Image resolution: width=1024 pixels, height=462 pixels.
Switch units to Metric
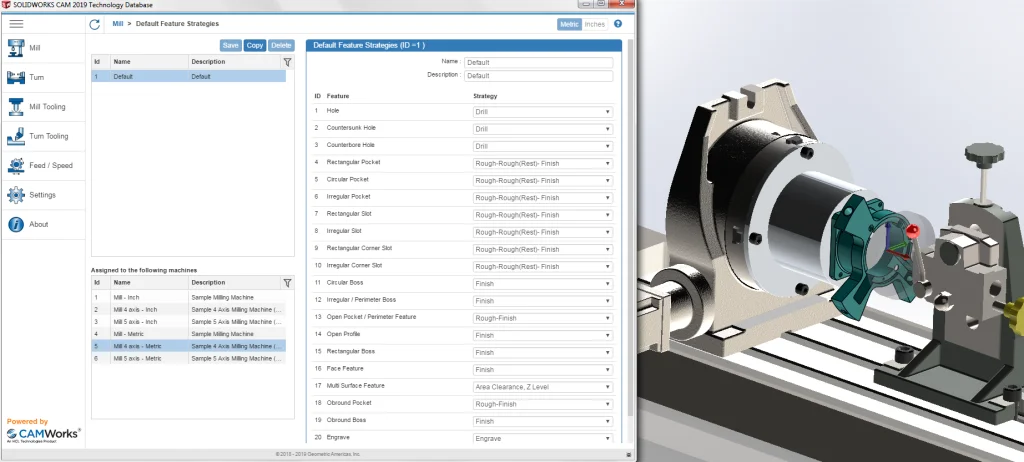(x=569, y=23)
